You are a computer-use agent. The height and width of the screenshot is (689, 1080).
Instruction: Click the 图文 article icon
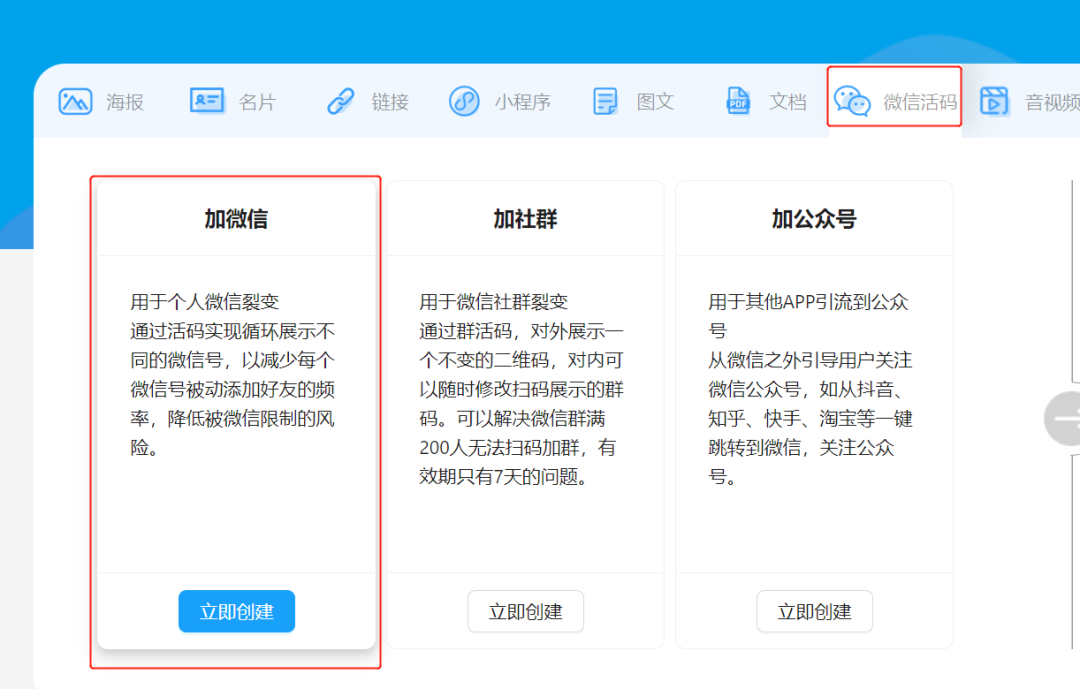(x=605, y=101)
